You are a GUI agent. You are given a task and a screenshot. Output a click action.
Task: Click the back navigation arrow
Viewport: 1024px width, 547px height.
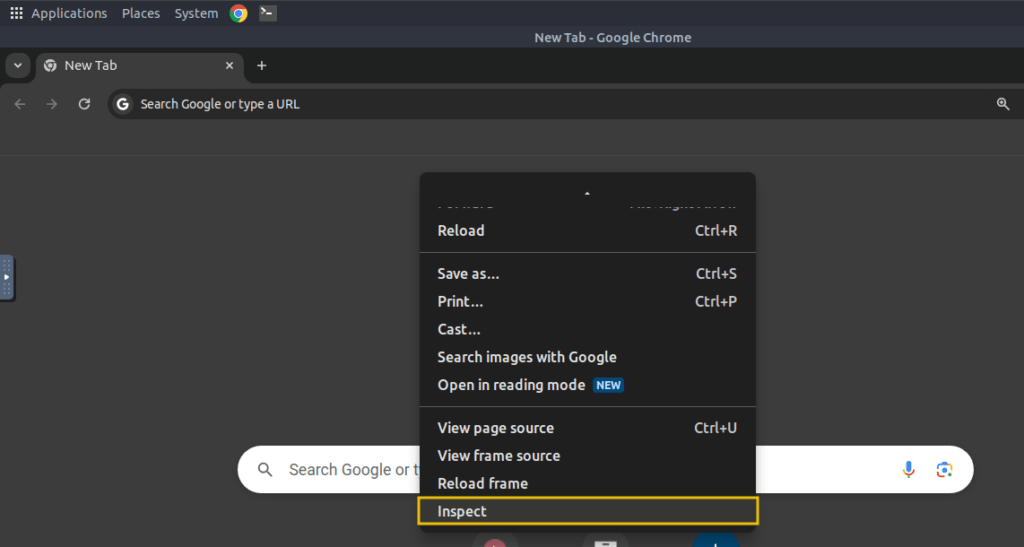(x=20, y=104)
